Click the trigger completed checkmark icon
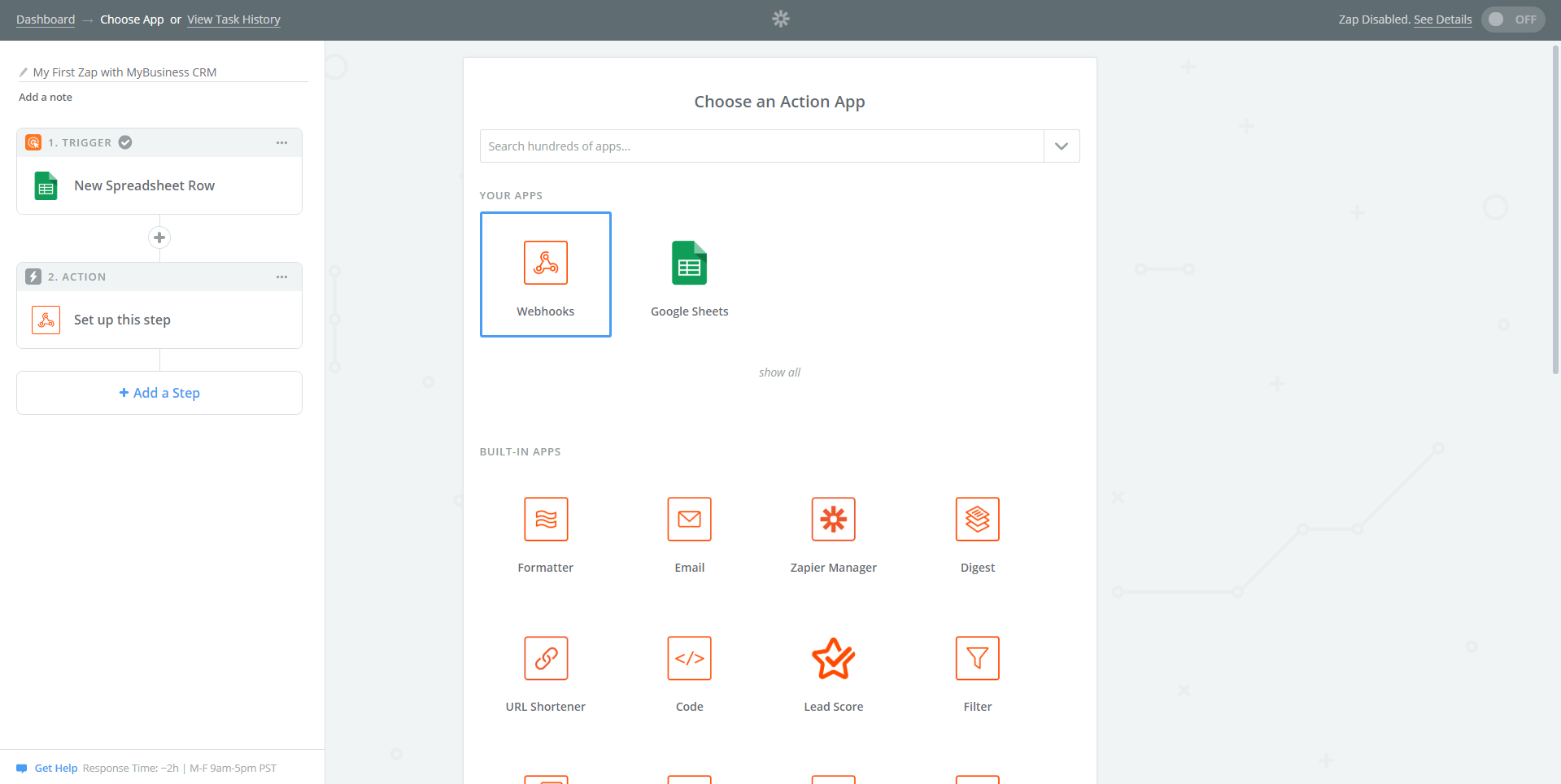 pyautogui.click(x=125, y=142)
